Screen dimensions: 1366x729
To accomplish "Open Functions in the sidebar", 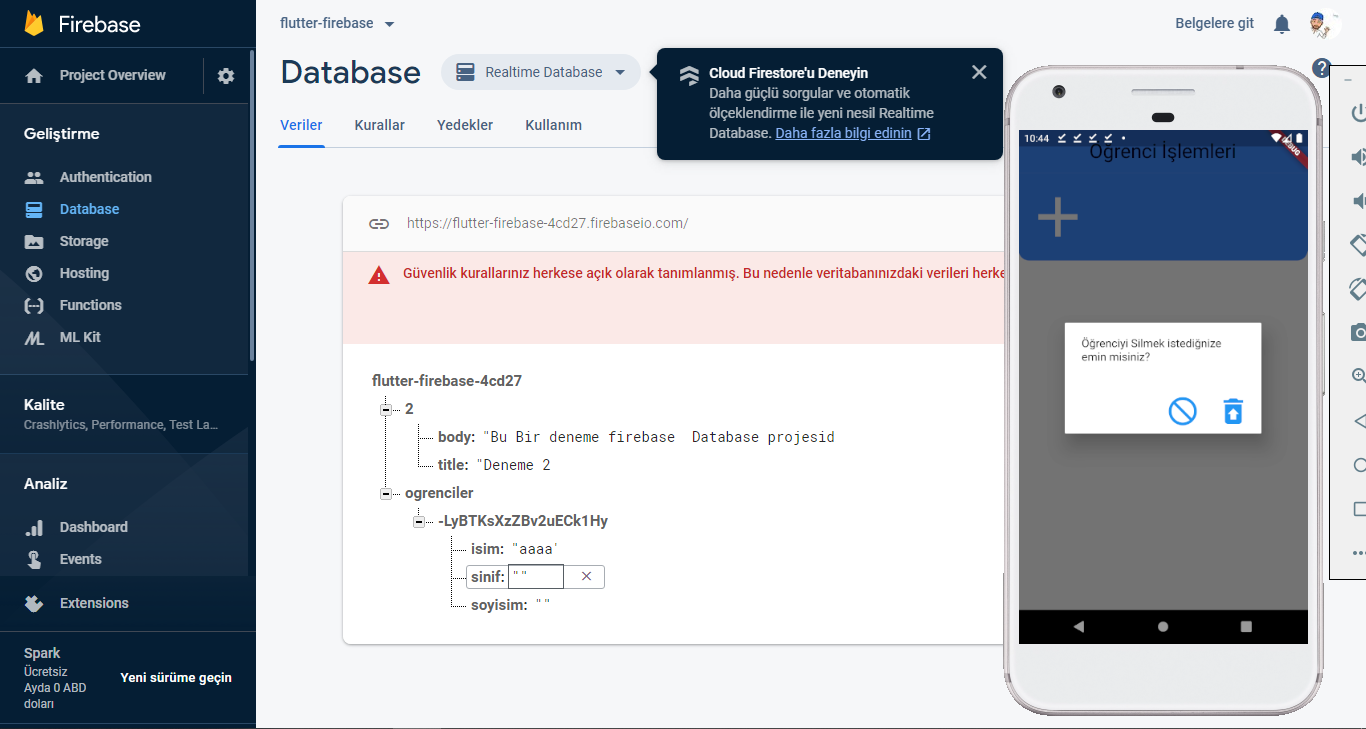I will pyautogui.click(x=90, y=305).
